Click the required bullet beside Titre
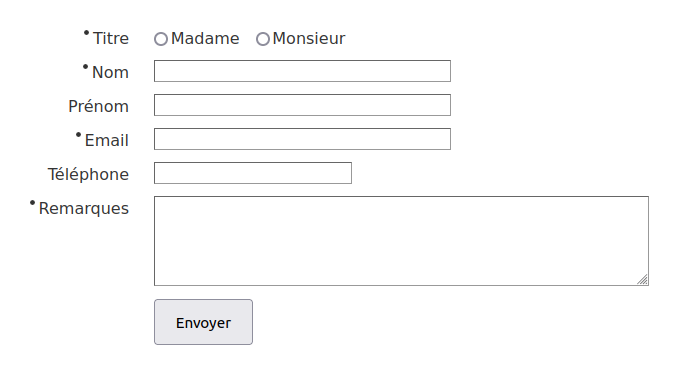 click(x=86, y=33)
